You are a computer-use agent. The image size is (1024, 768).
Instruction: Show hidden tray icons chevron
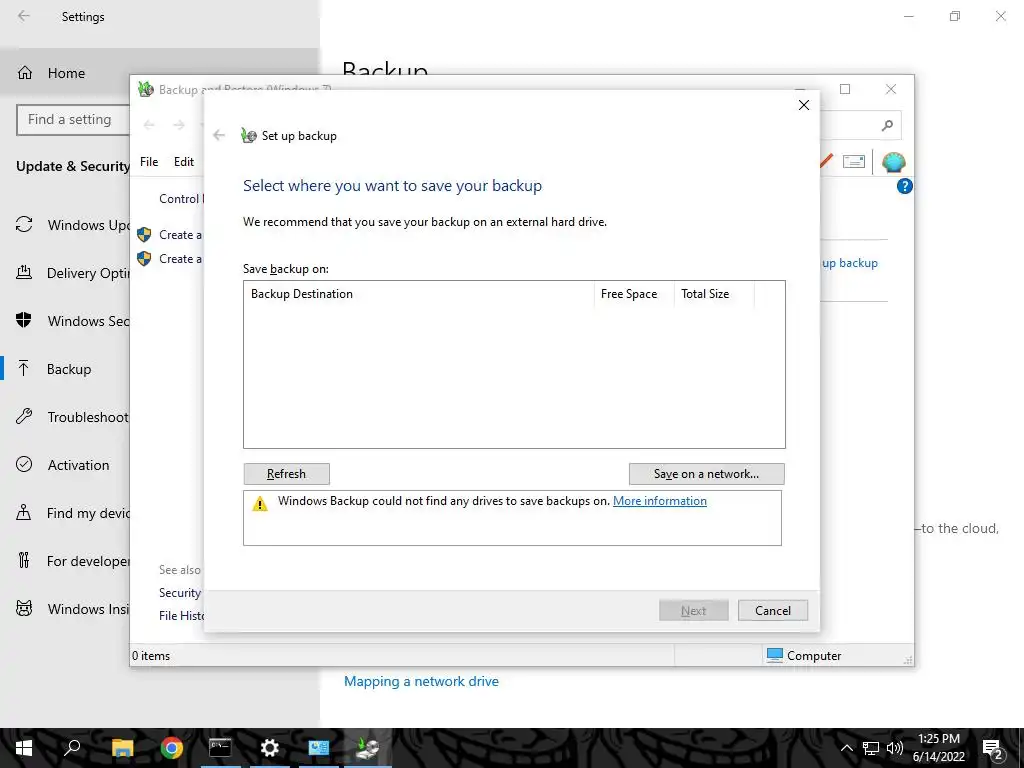coord(846,748)
